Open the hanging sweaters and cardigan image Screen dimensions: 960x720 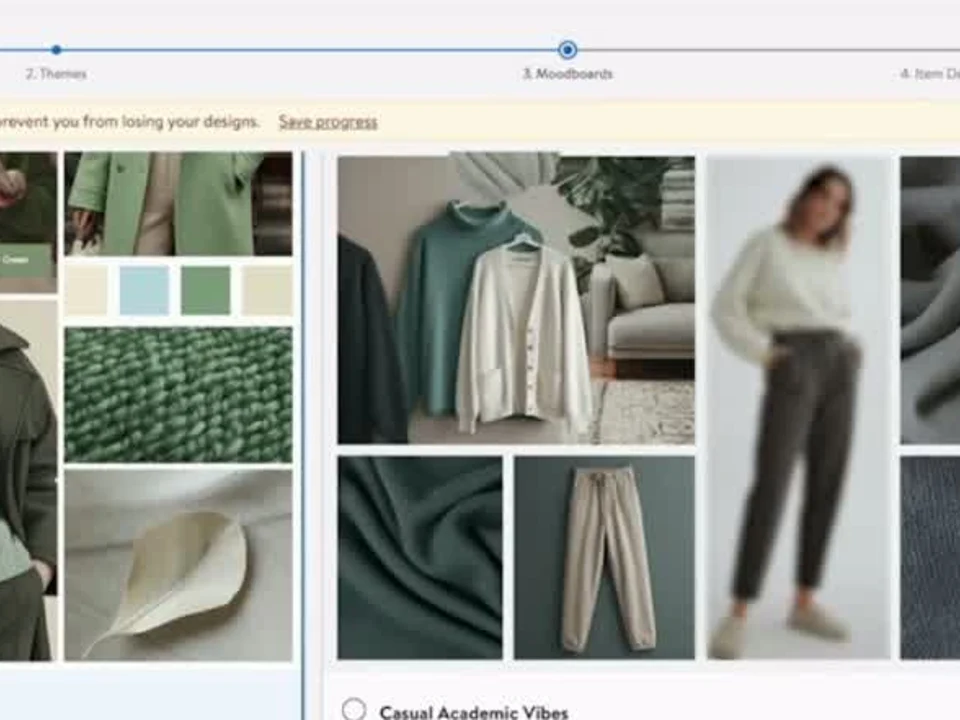point(516,300)
